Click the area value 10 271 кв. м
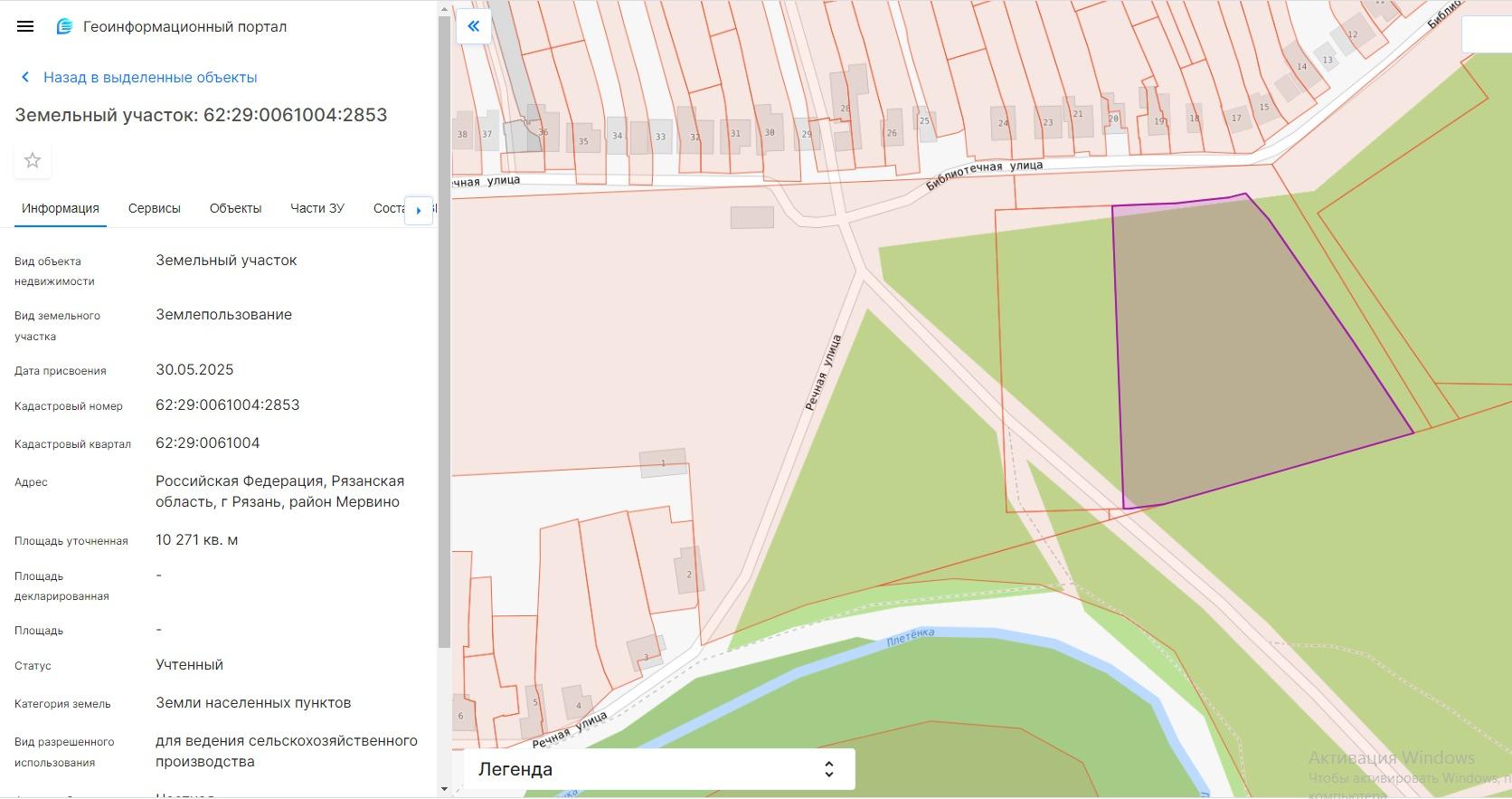Viewport: 1512px width, 799px height. [x=197, y=539]
